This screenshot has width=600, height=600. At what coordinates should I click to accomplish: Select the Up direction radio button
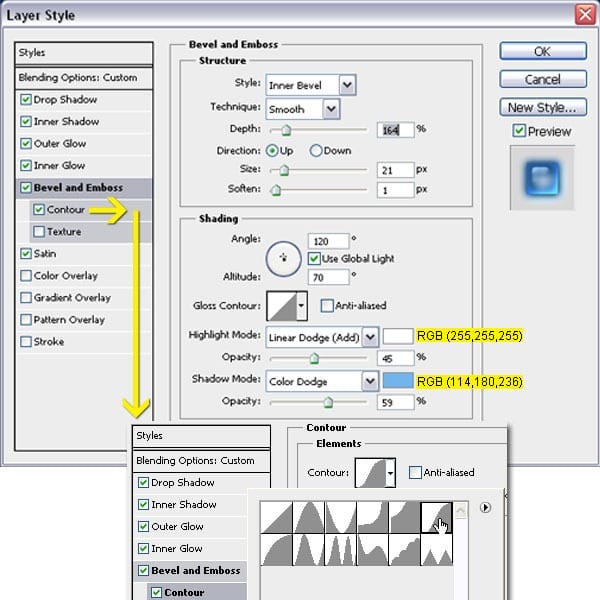click(272, 151)
